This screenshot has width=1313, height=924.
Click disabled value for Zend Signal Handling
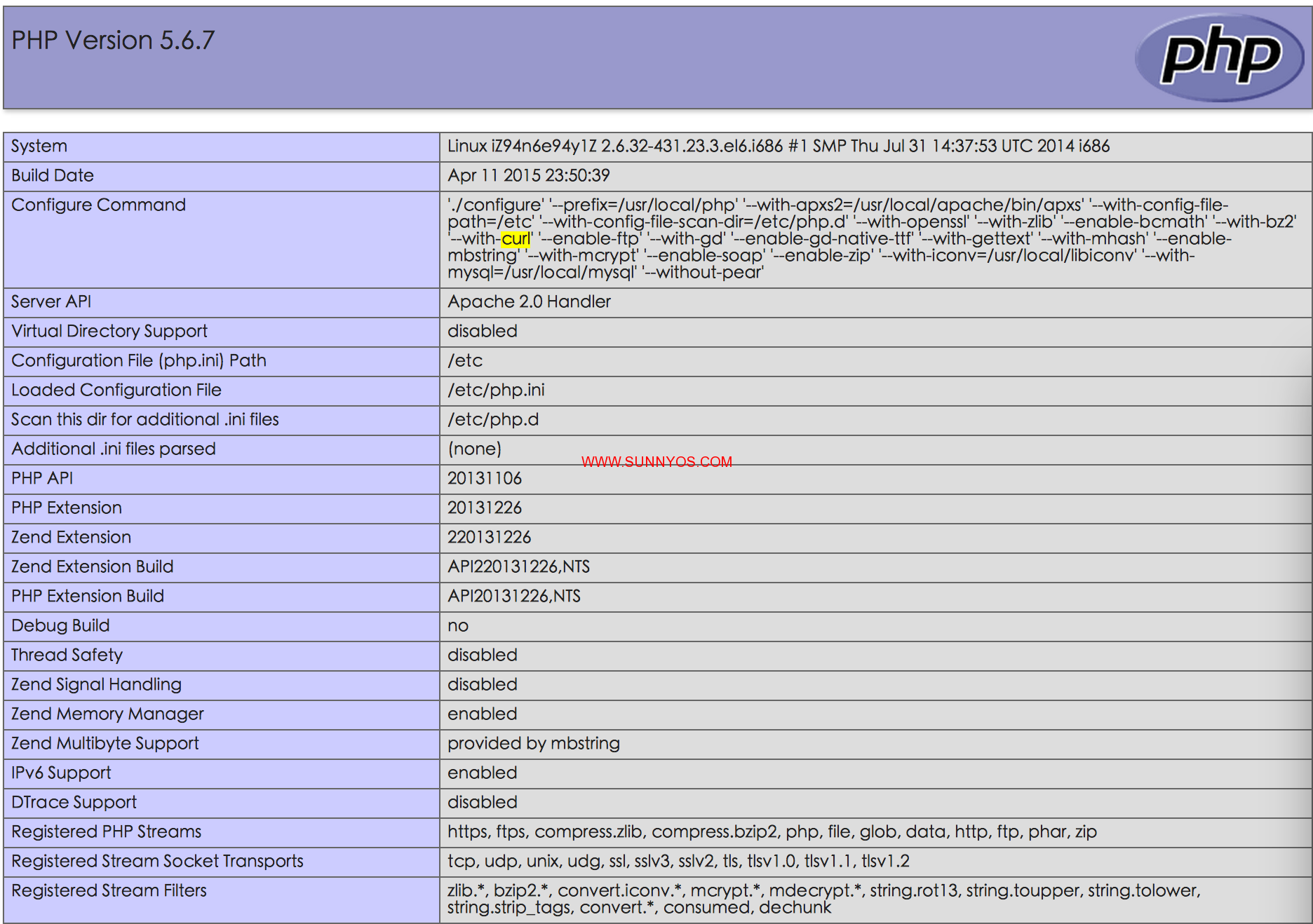(483, 685)
